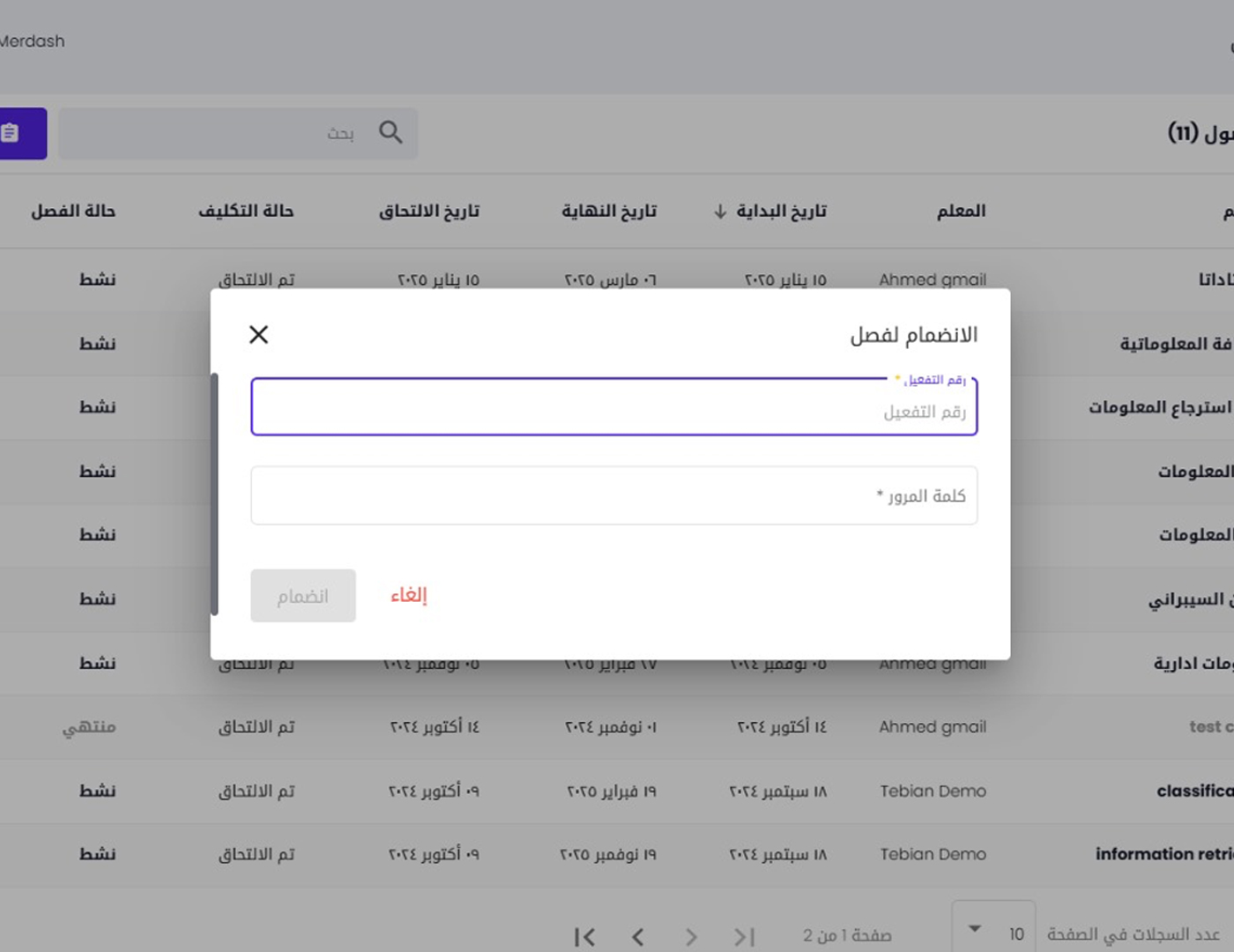Click the search magnifier icon
This screenshot has height=952, width=1234.
390,132
